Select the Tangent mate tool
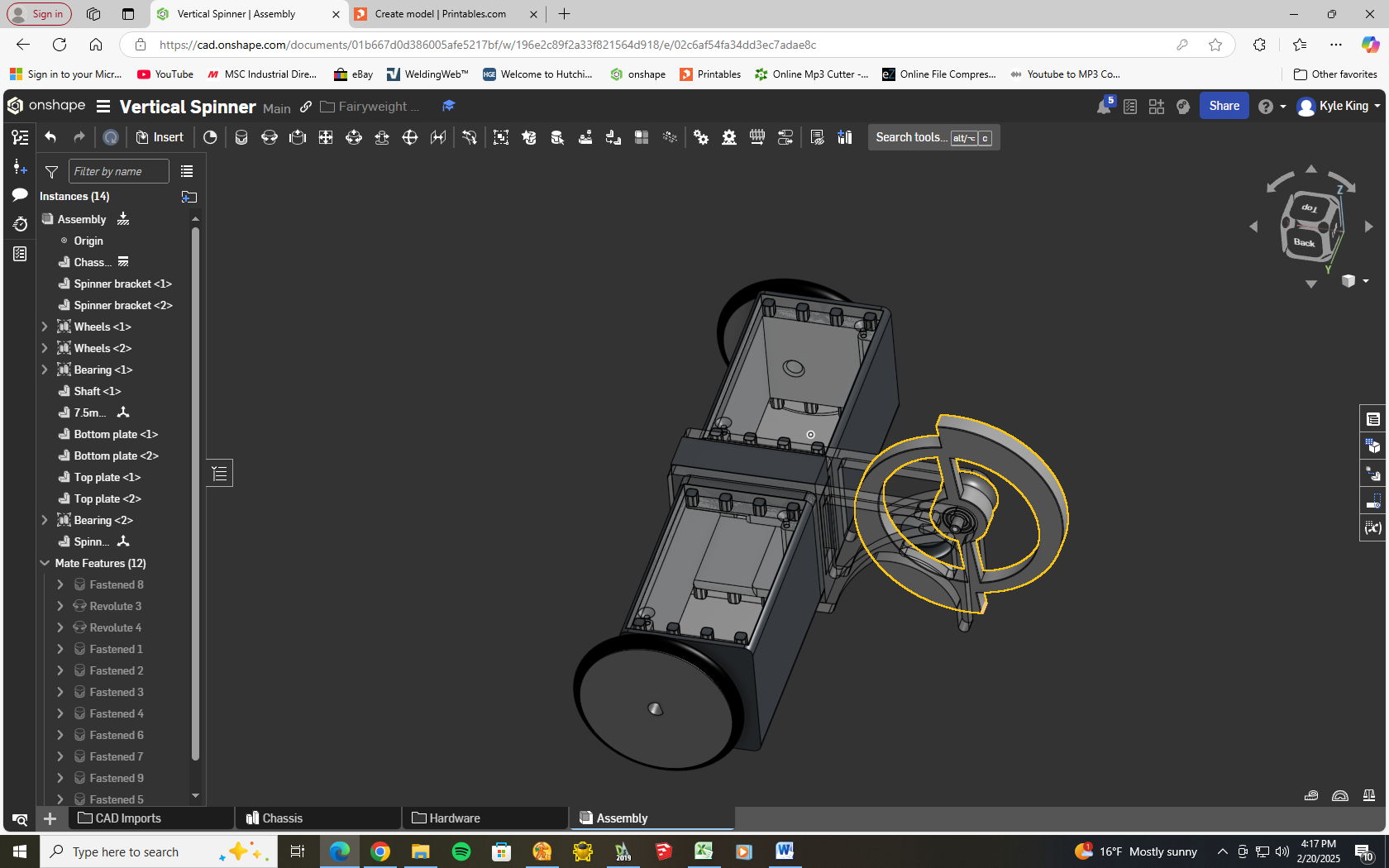 pyautogui.click(x=470, y=137)
